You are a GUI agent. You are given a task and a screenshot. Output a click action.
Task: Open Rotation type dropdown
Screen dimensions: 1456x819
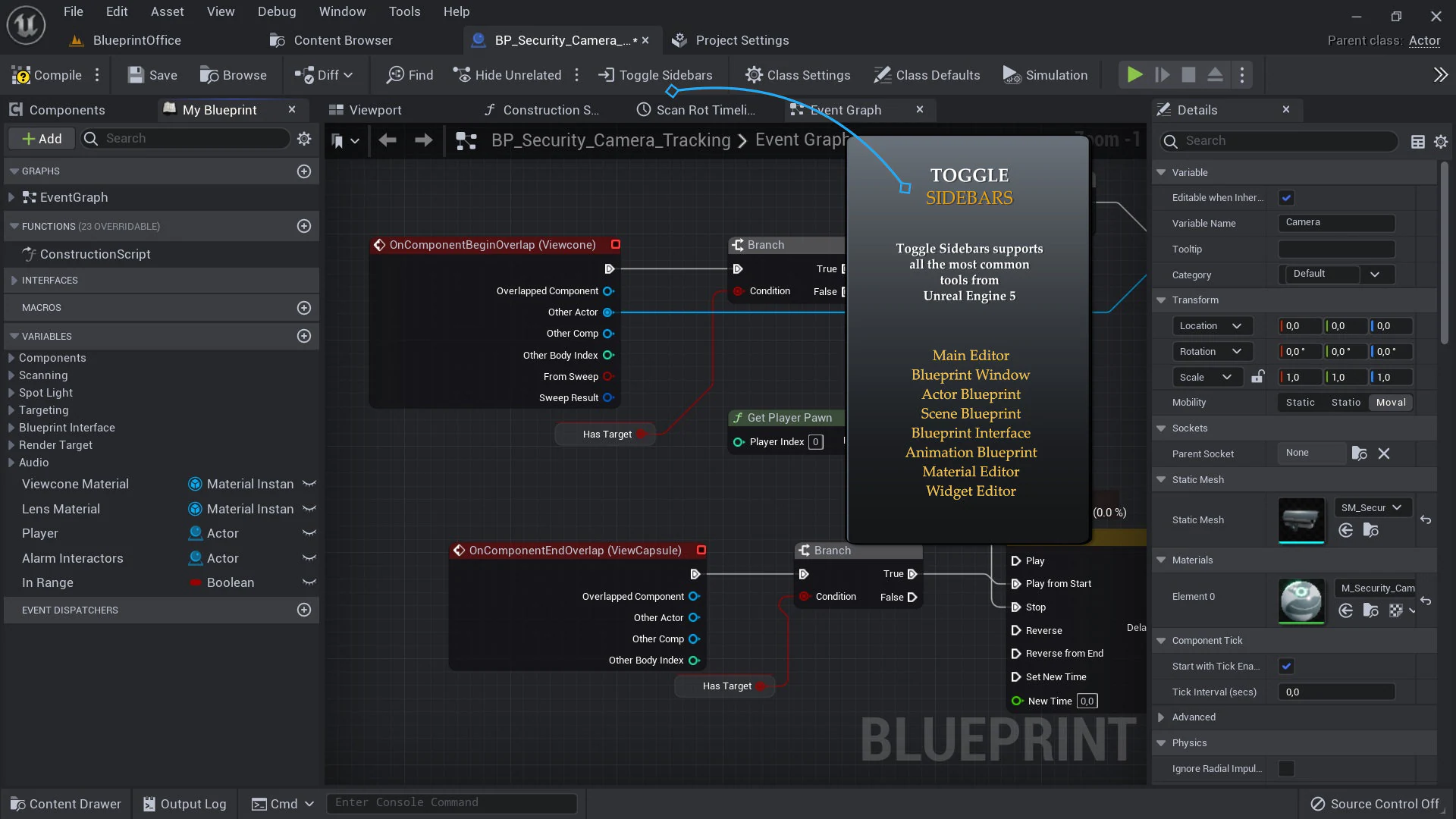point(1212,352)
